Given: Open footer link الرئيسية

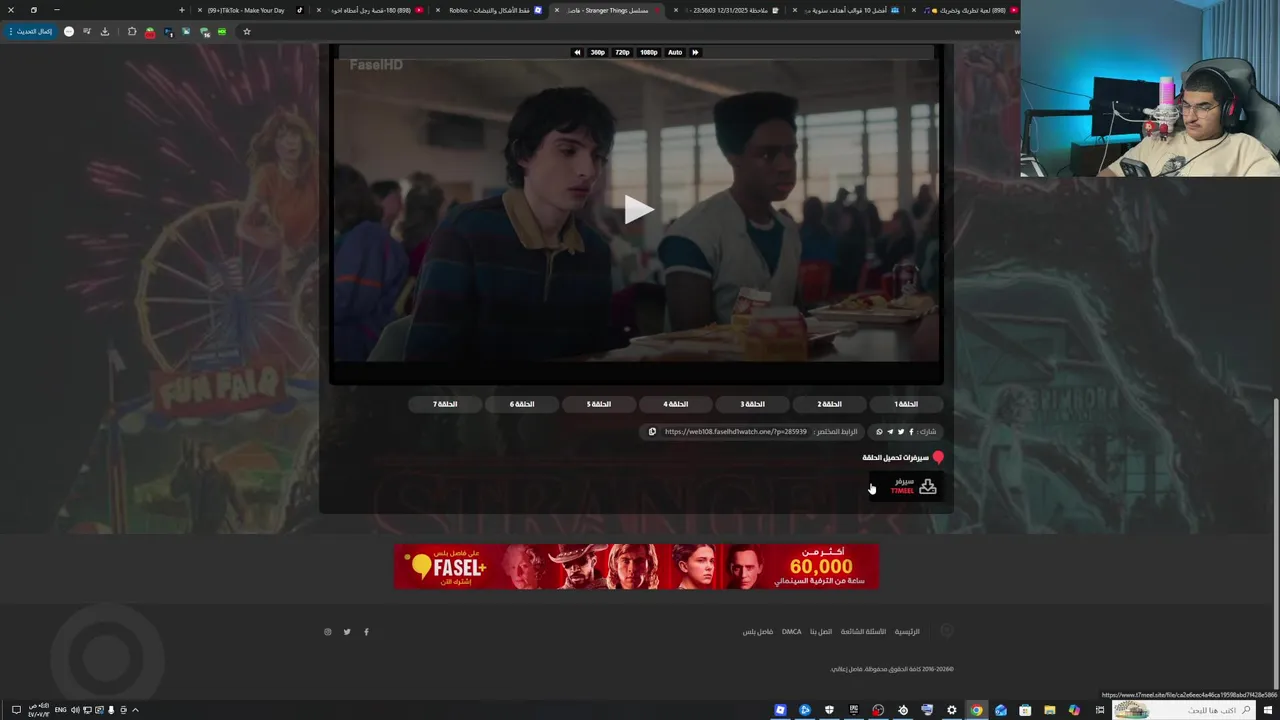Looking at the screenshot, I should tap(907, 632).
